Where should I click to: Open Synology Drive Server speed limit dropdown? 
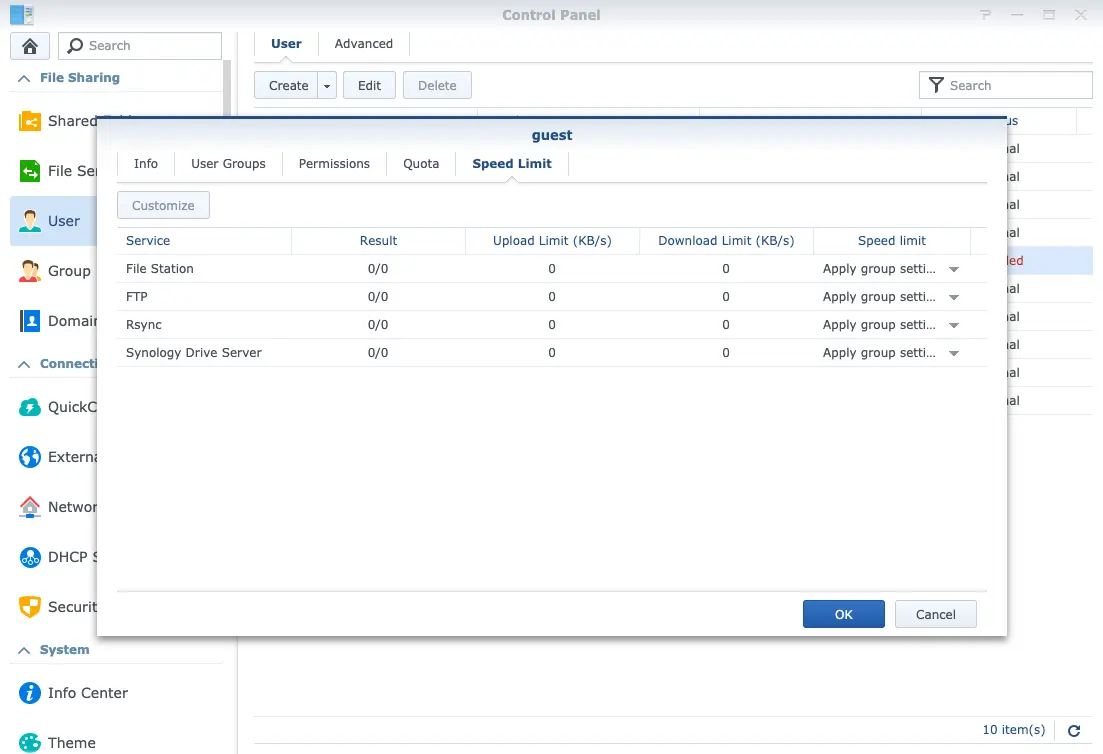coord(954,353)
